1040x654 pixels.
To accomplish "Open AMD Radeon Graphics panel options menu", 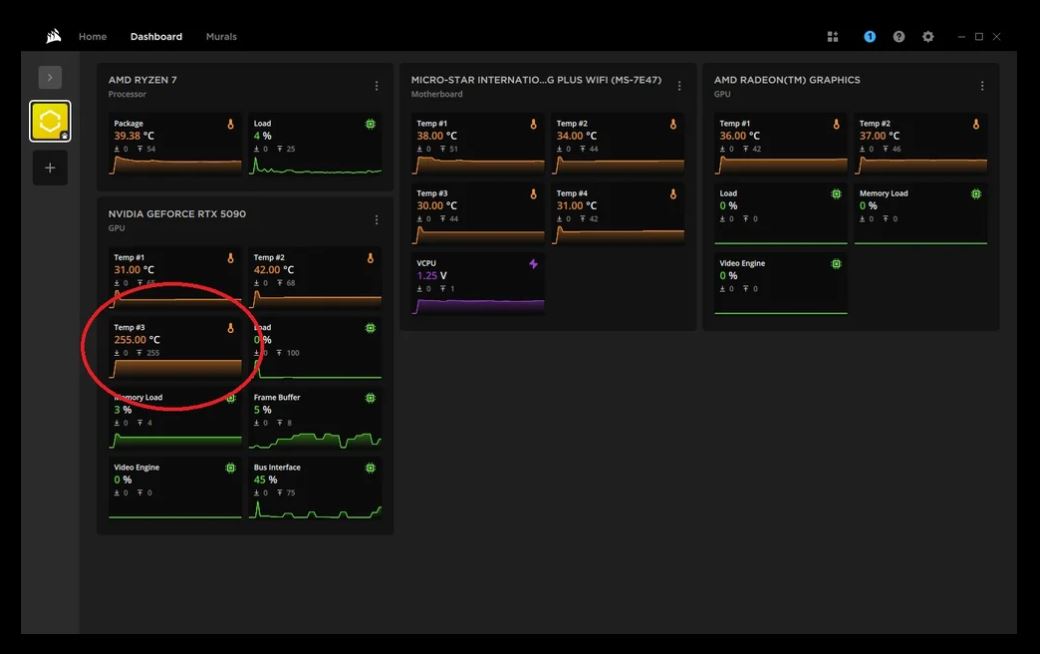I will (x=982, y=86).
